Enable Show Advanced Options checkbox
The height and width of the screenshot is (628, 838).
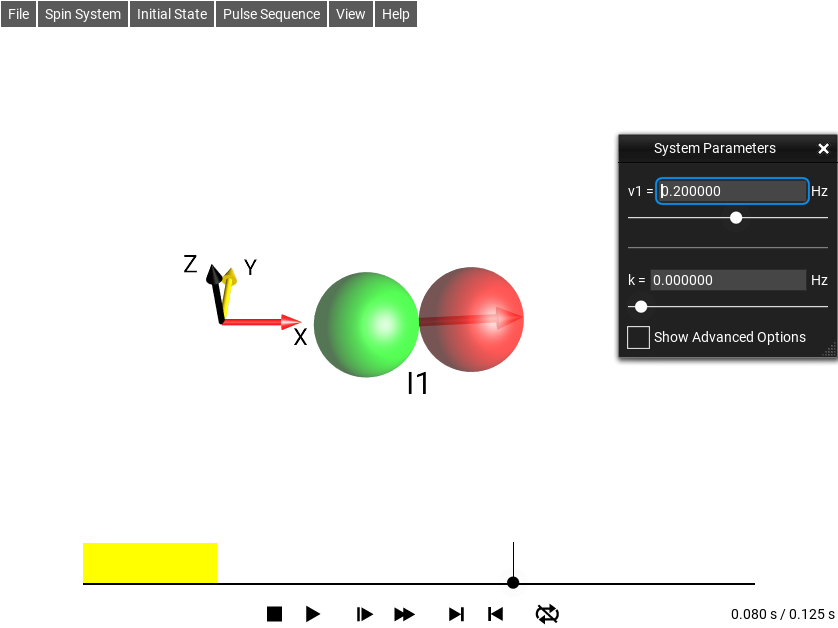tap(638, 337)
